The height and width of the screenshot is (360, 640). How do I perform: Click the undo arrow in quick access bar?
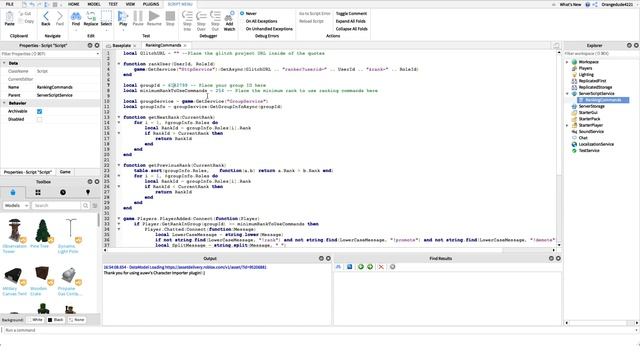click(32, 4)
